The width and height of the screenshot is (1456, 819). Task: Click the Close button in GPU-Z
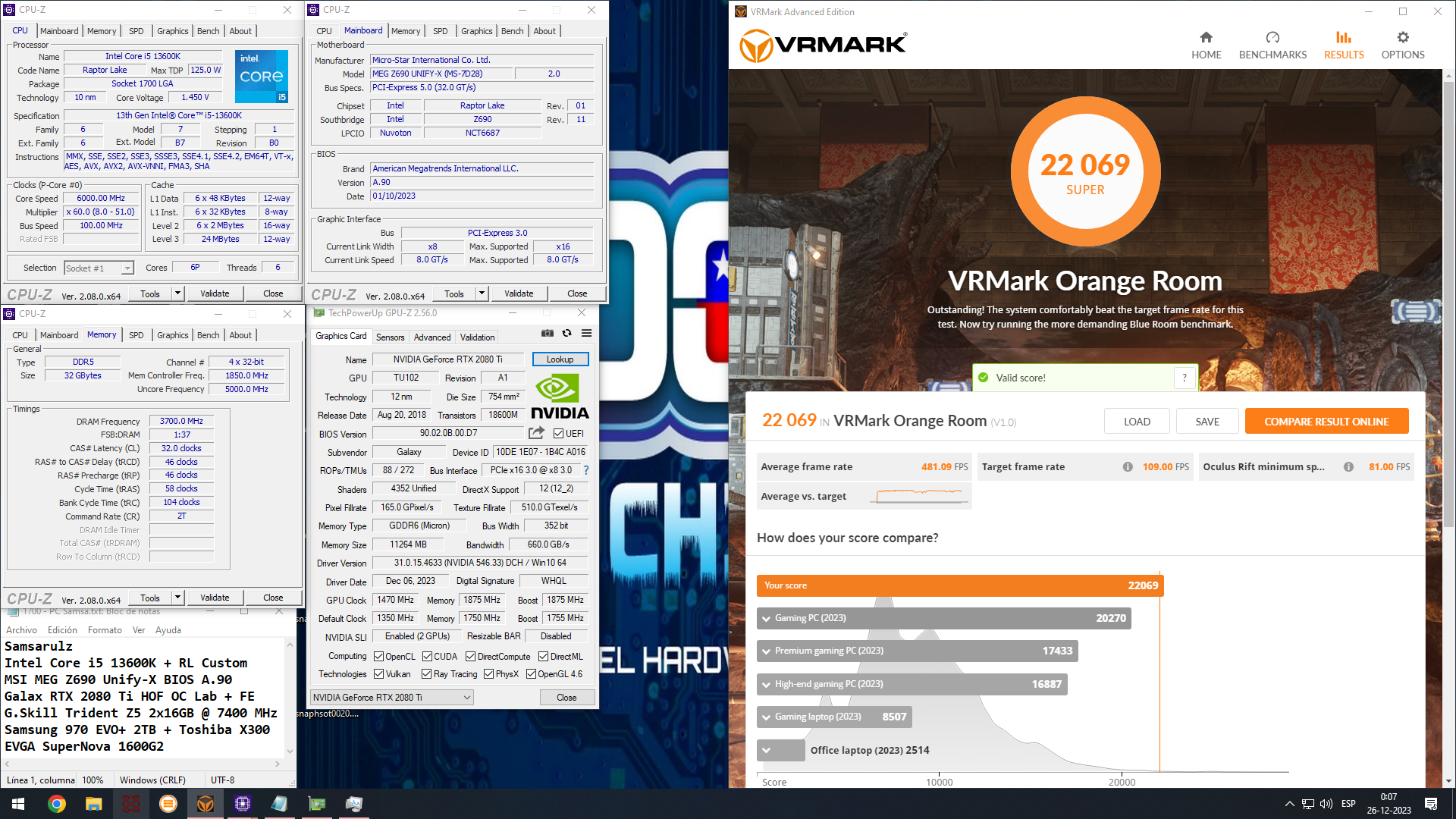point(566,698)
